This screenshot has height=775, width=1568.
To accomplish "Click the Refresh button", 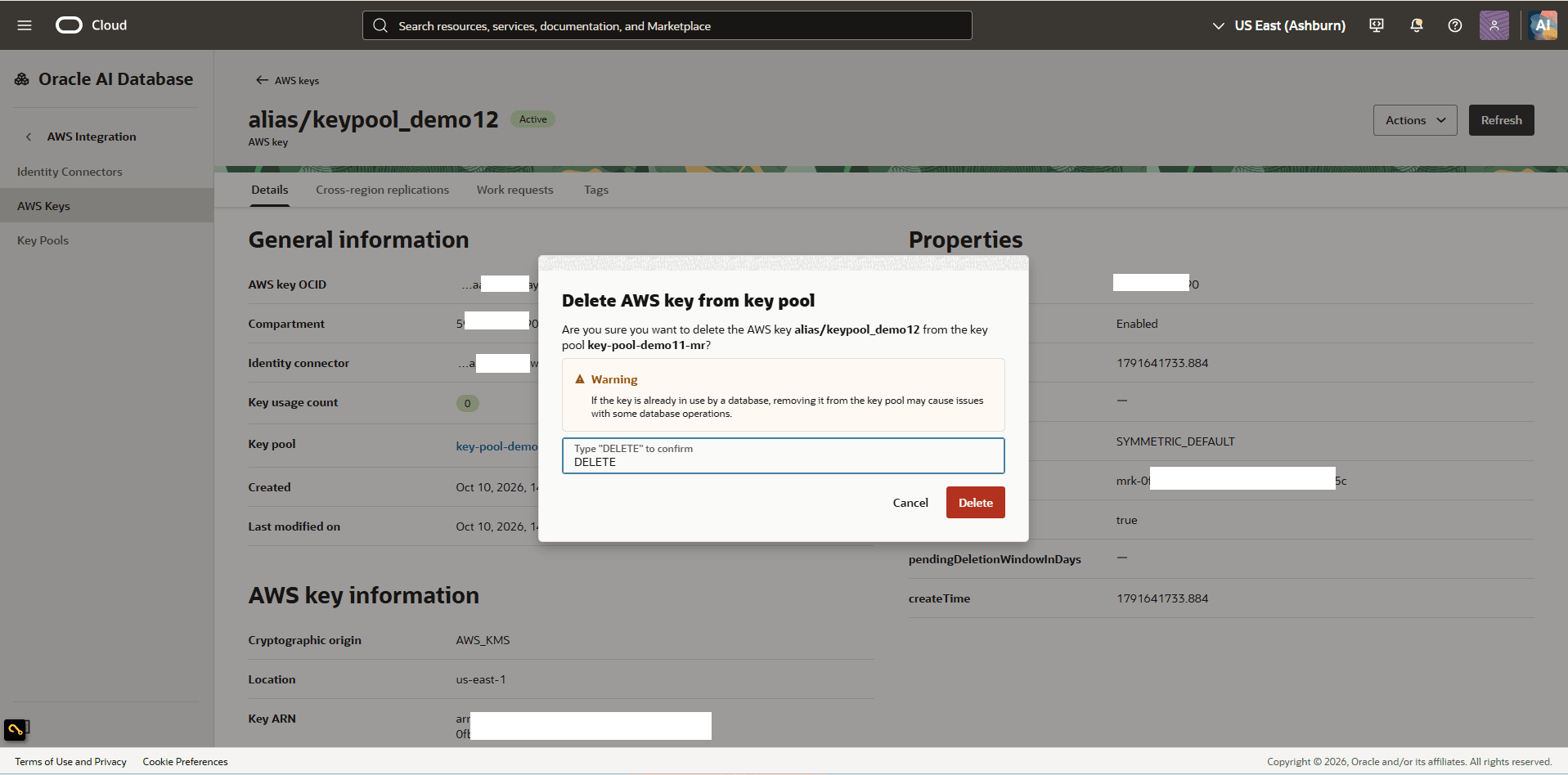I will (x=1501, y=120).
